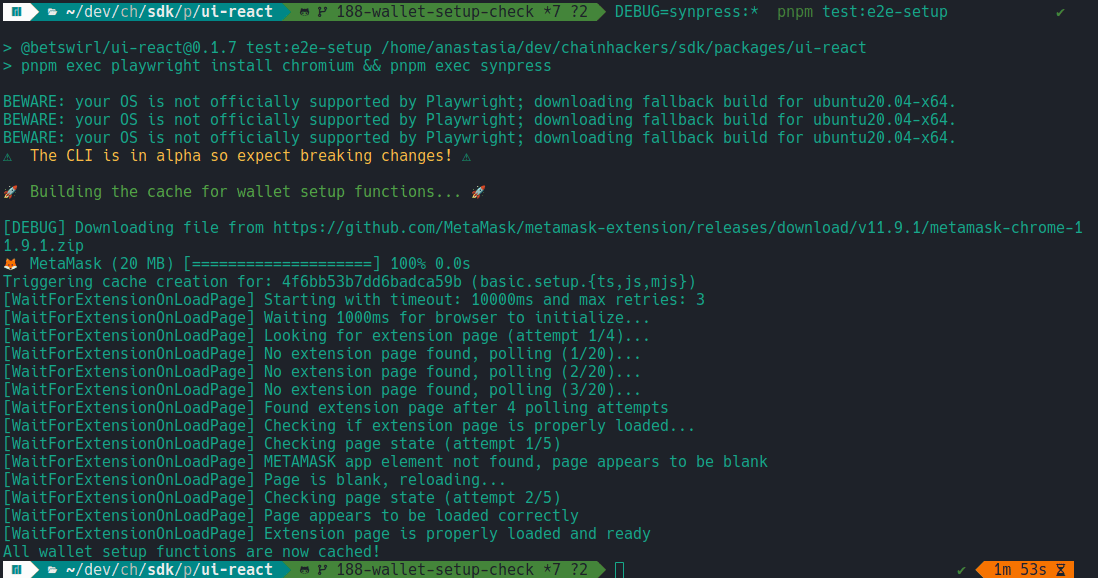
Task: Click the Manjaro logo beside the DEBUG command prompt
Action: 17,12
